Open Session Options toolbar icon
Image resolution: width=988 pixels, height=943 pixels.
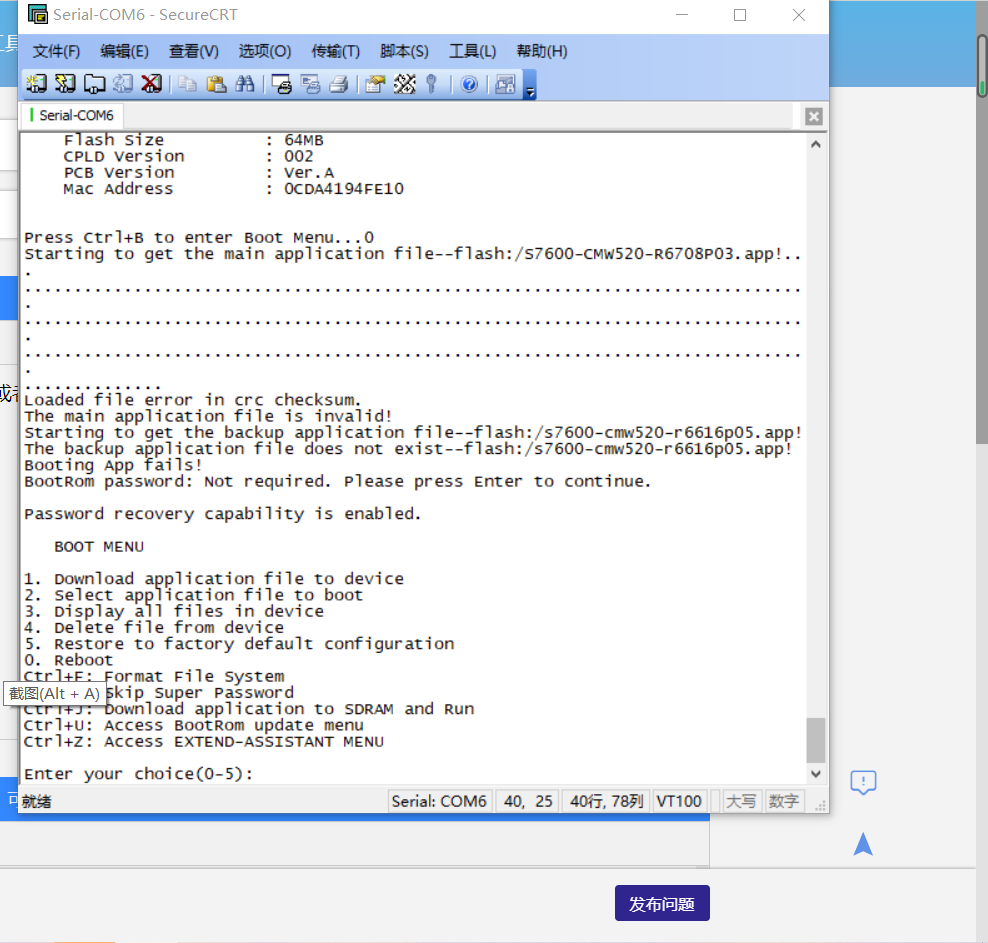point(376,84)
